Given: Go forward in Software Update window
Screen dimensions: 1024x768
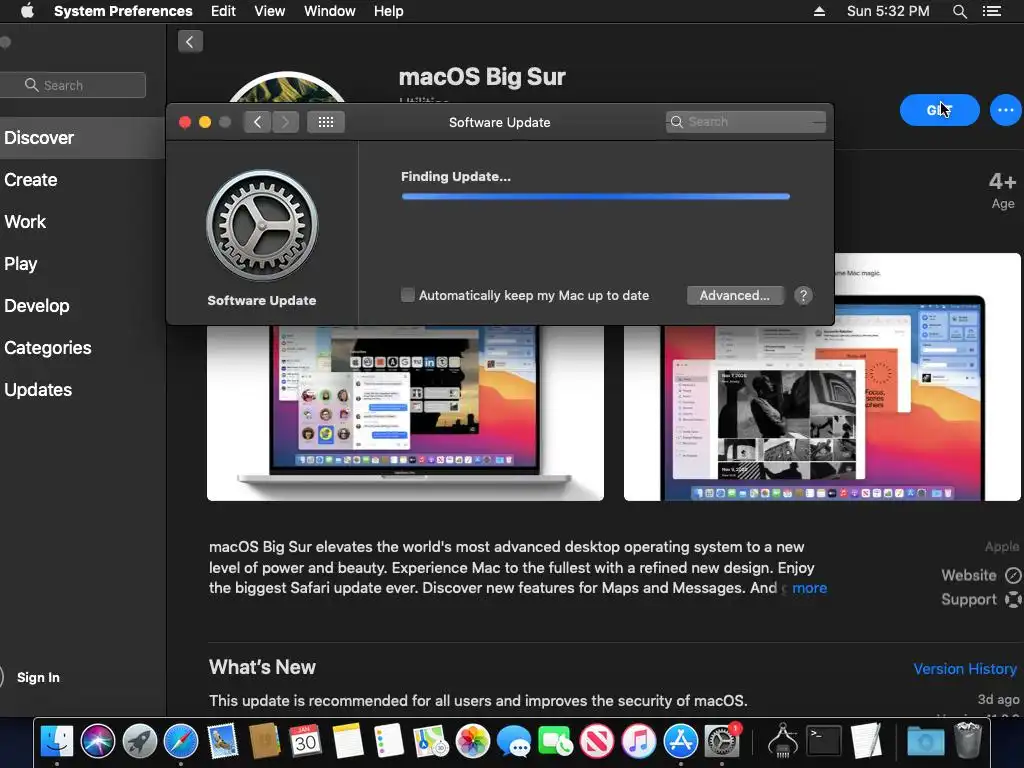Looking at the screenshot, I should point(285,122).
